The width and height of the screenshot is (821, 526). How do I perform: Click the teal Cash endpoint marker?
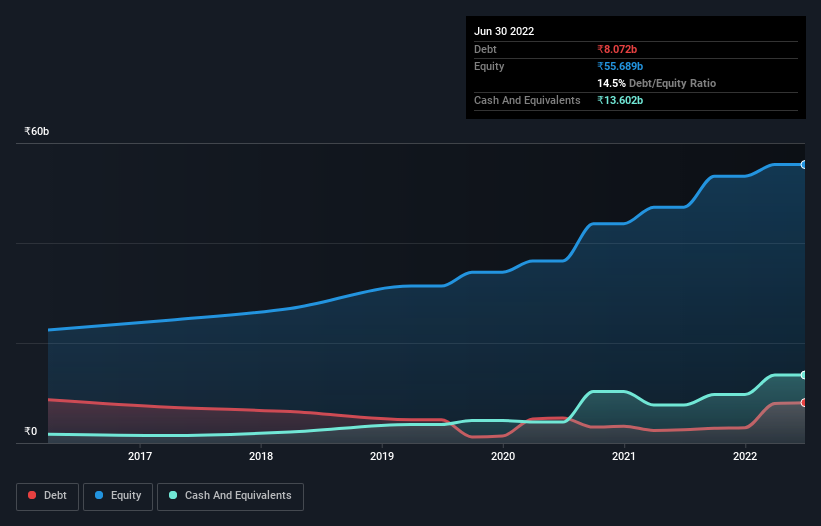click(804, 375)
